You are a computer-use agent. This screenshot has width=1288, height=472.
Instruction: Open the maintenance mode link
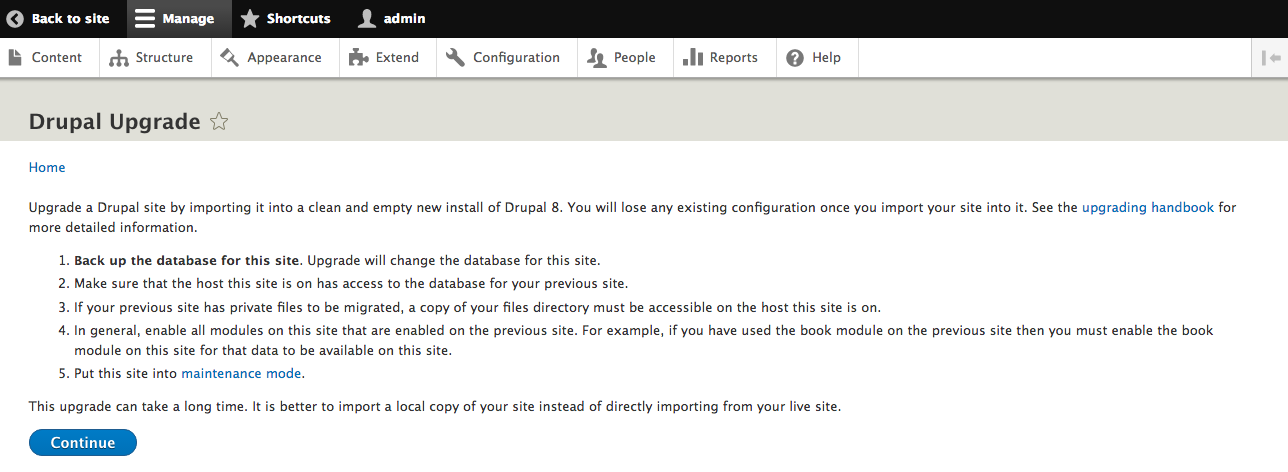(241, 373)
